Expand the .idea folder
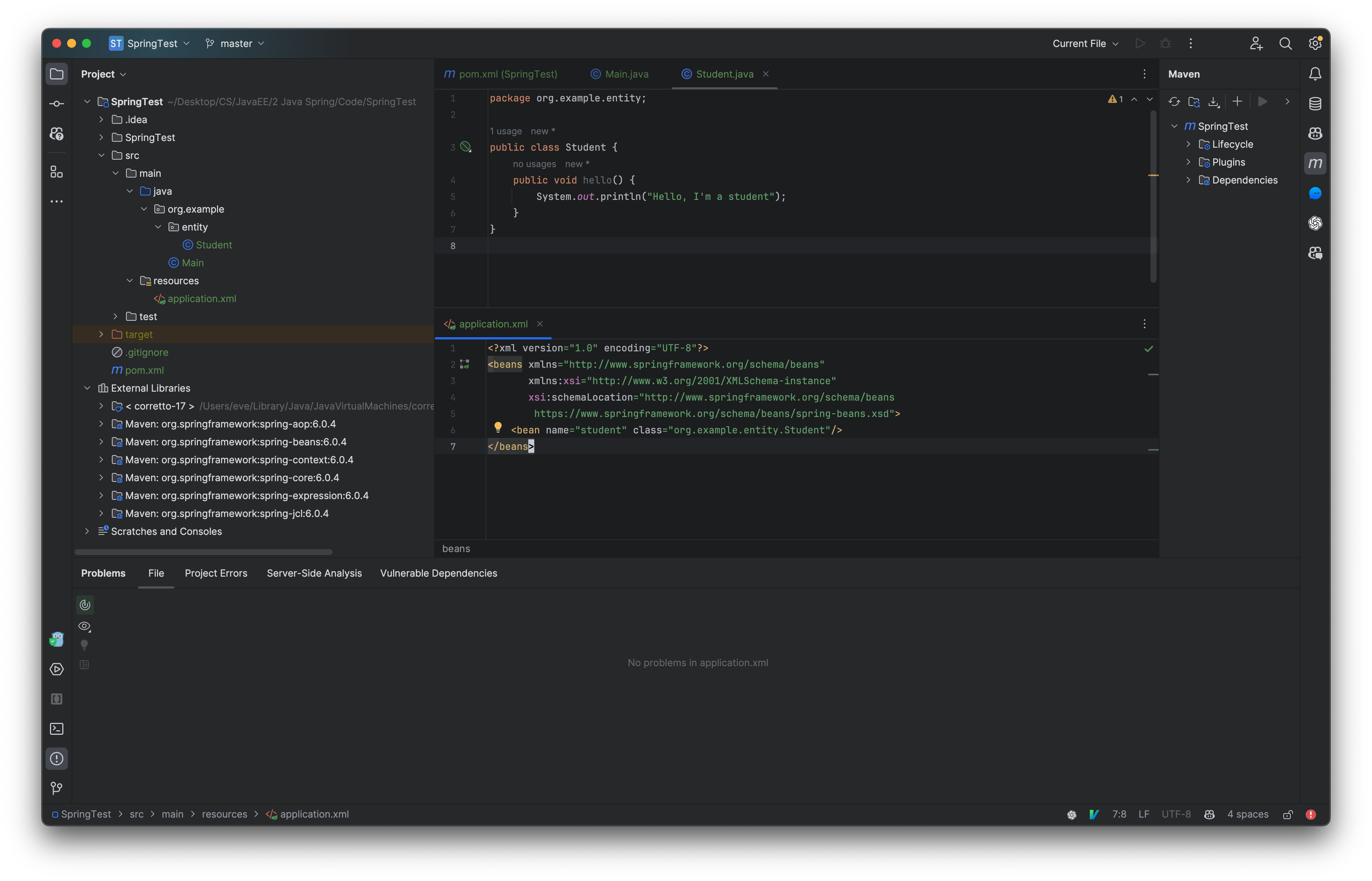Screen dimensions: 1372x881 [x=101, y=120]
